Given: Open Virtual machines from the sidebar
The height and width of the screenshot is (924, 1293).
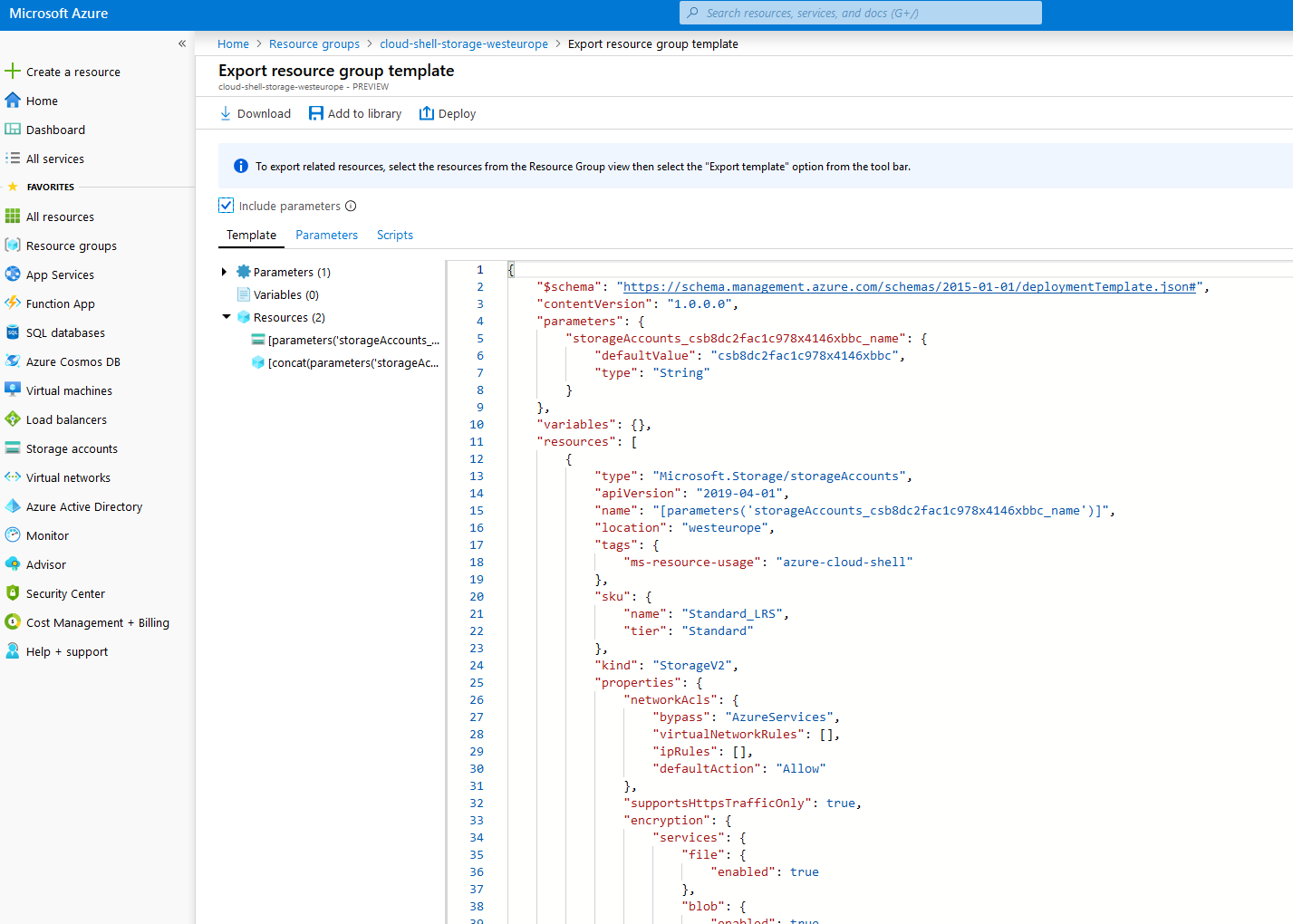Looking at the screenshot, I should [69, 390].
